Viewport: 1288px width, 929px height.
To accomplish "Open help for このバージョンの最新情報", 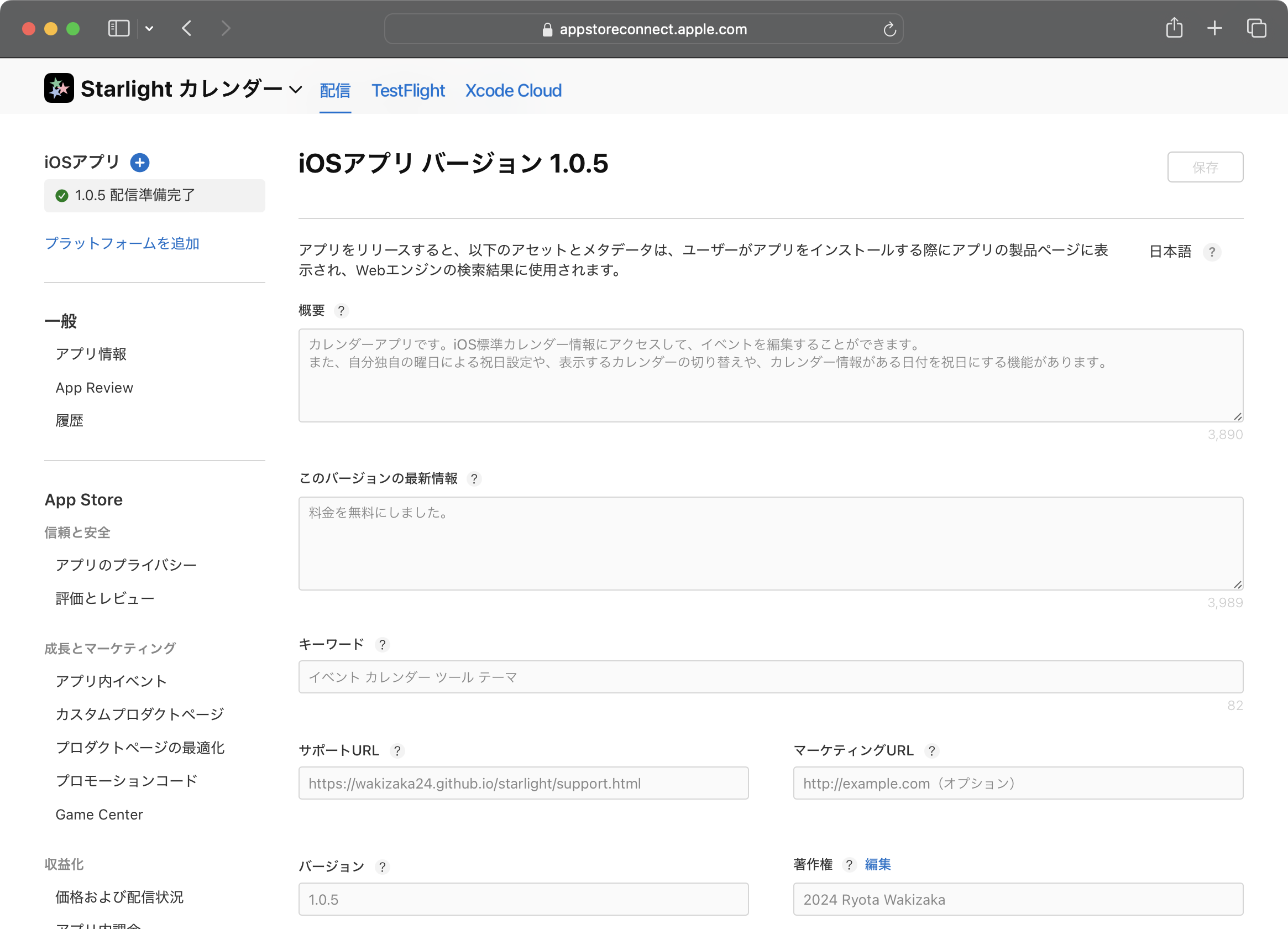I will pyautogui.click(x=474, y=479).
